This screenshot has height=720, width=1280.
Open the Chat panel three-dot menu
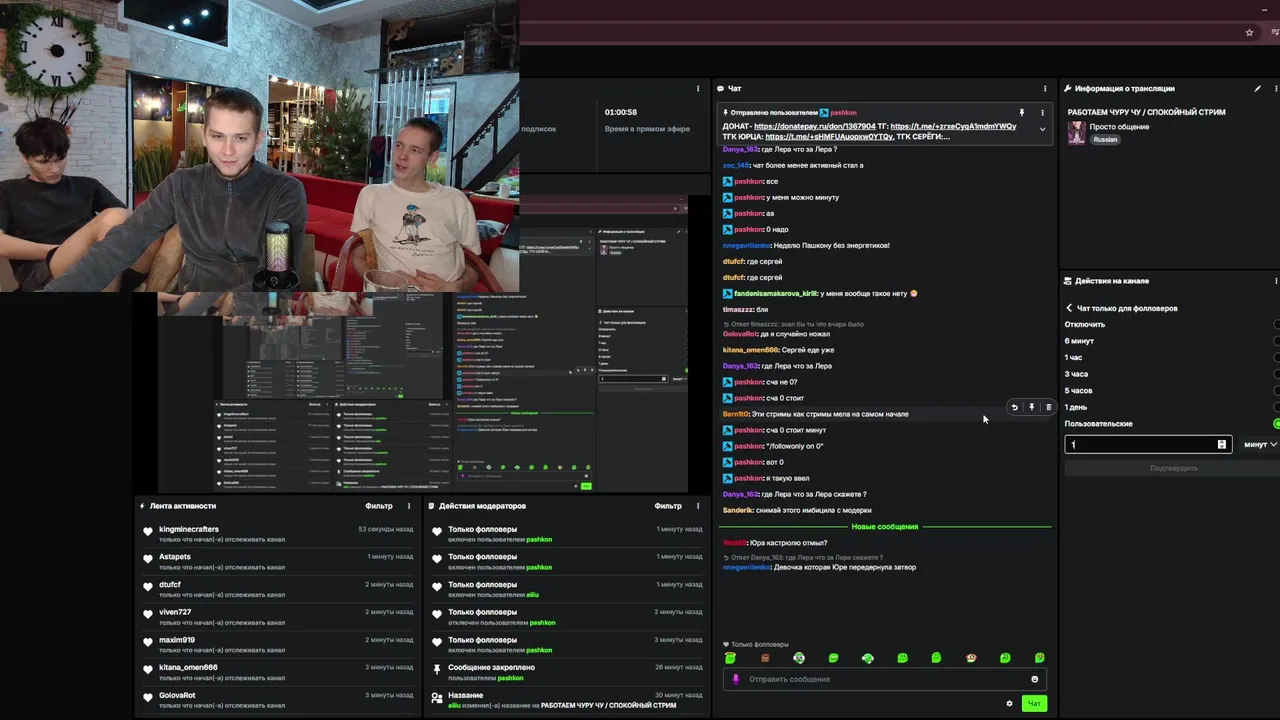[1045, 89]
